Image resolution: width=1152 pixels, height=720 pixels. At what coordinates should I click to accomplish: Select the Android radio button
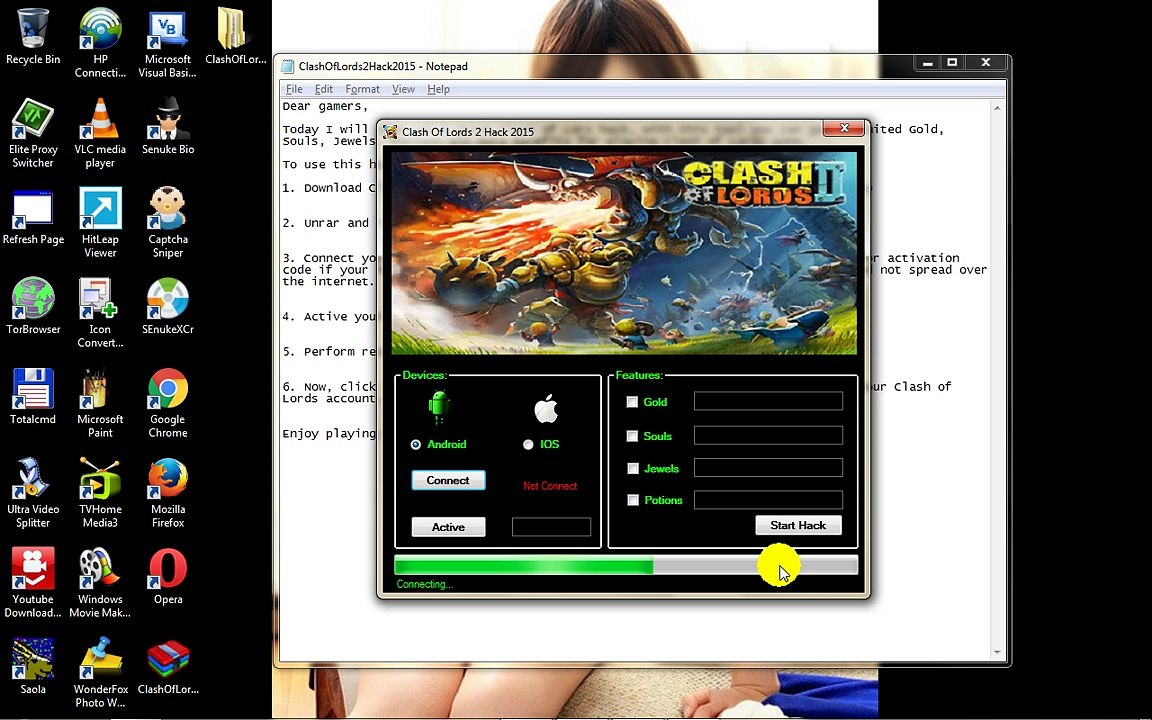416,444
